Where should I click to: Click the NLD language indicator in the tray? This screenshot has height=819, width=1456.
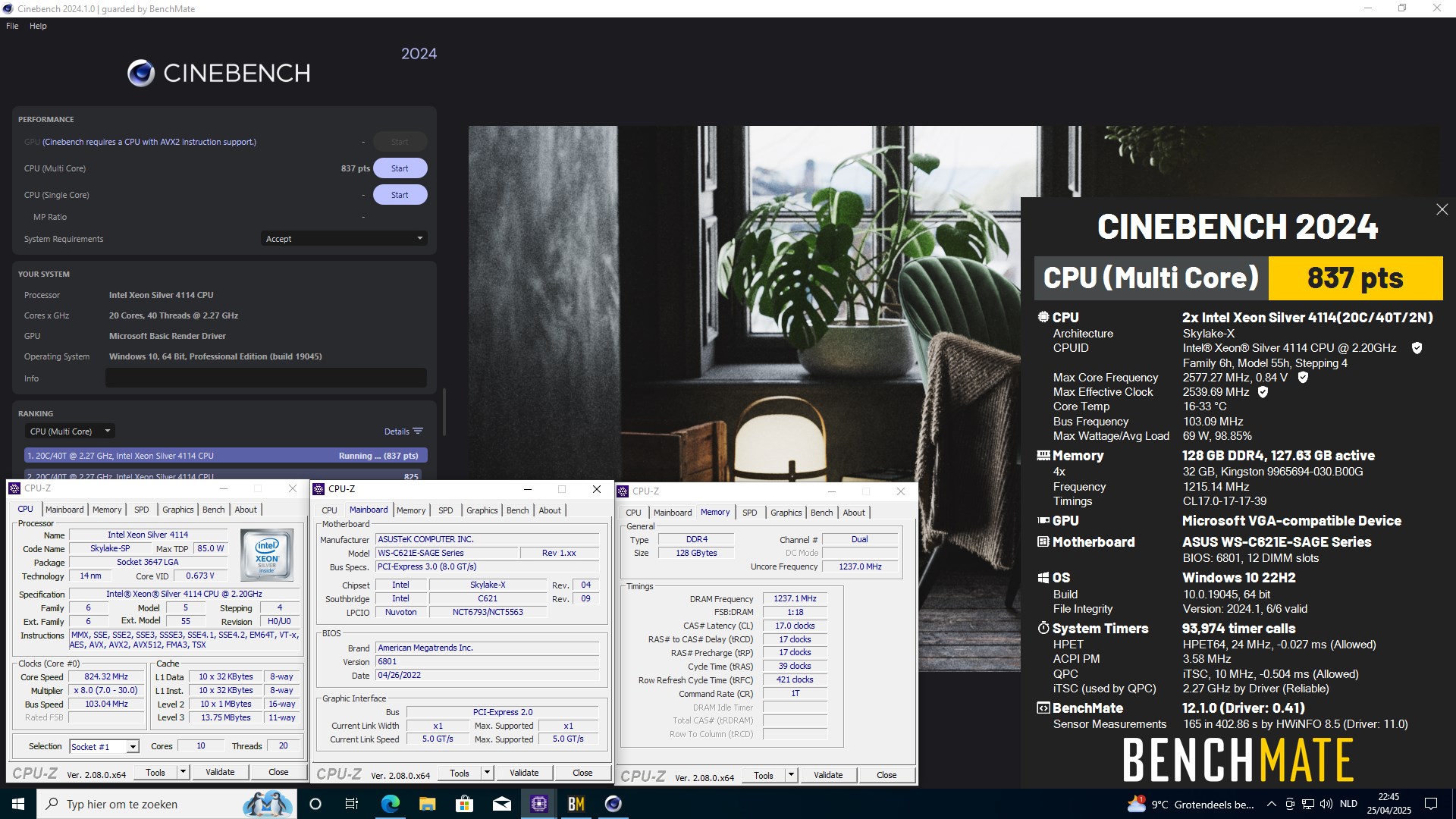1348,804
